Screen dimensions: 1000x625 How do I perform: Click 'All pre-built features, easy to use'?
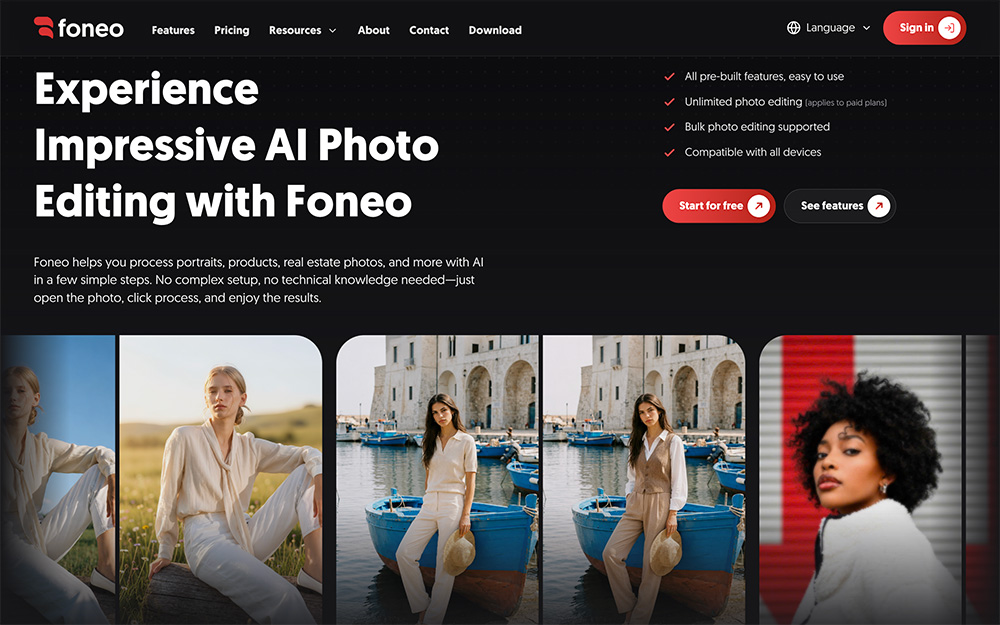pos(764,77)
